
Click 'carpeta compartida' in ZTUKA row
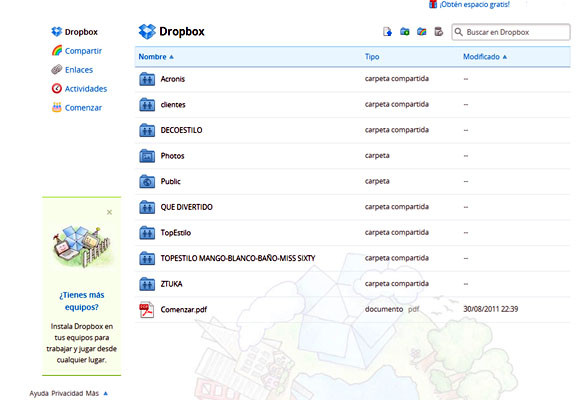397,283
